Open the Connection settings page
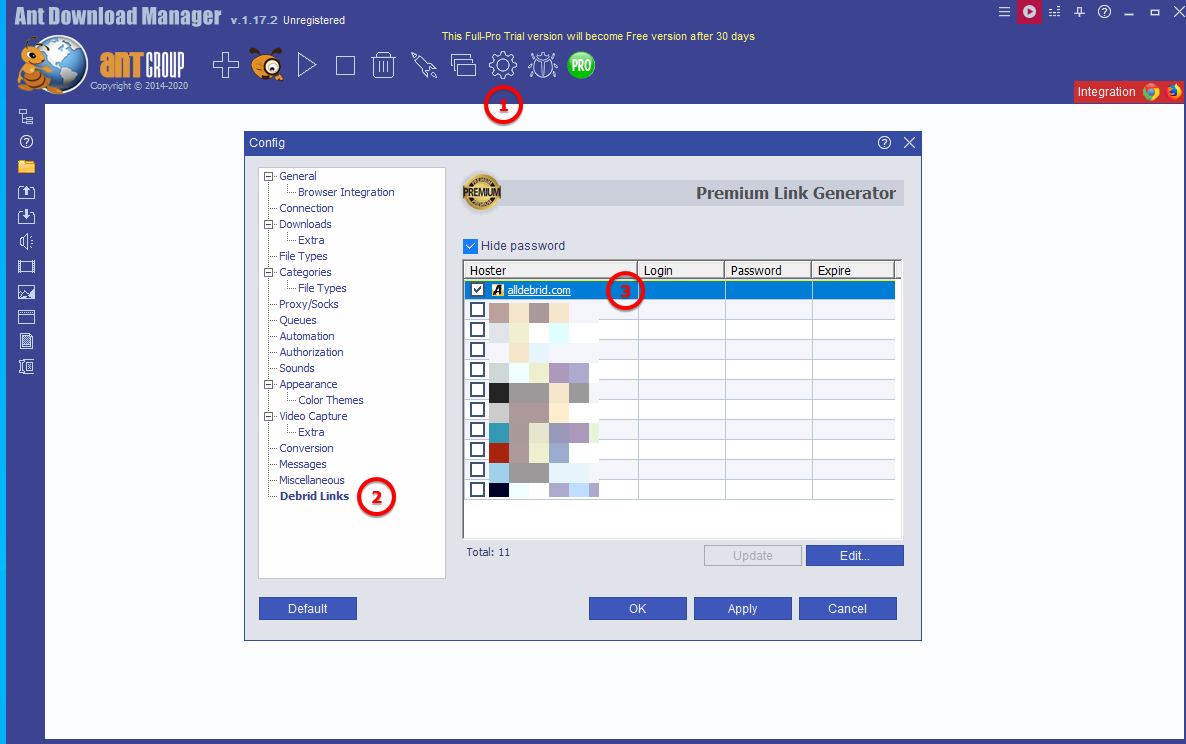1186x744 pixels. [x=306, y=208]
